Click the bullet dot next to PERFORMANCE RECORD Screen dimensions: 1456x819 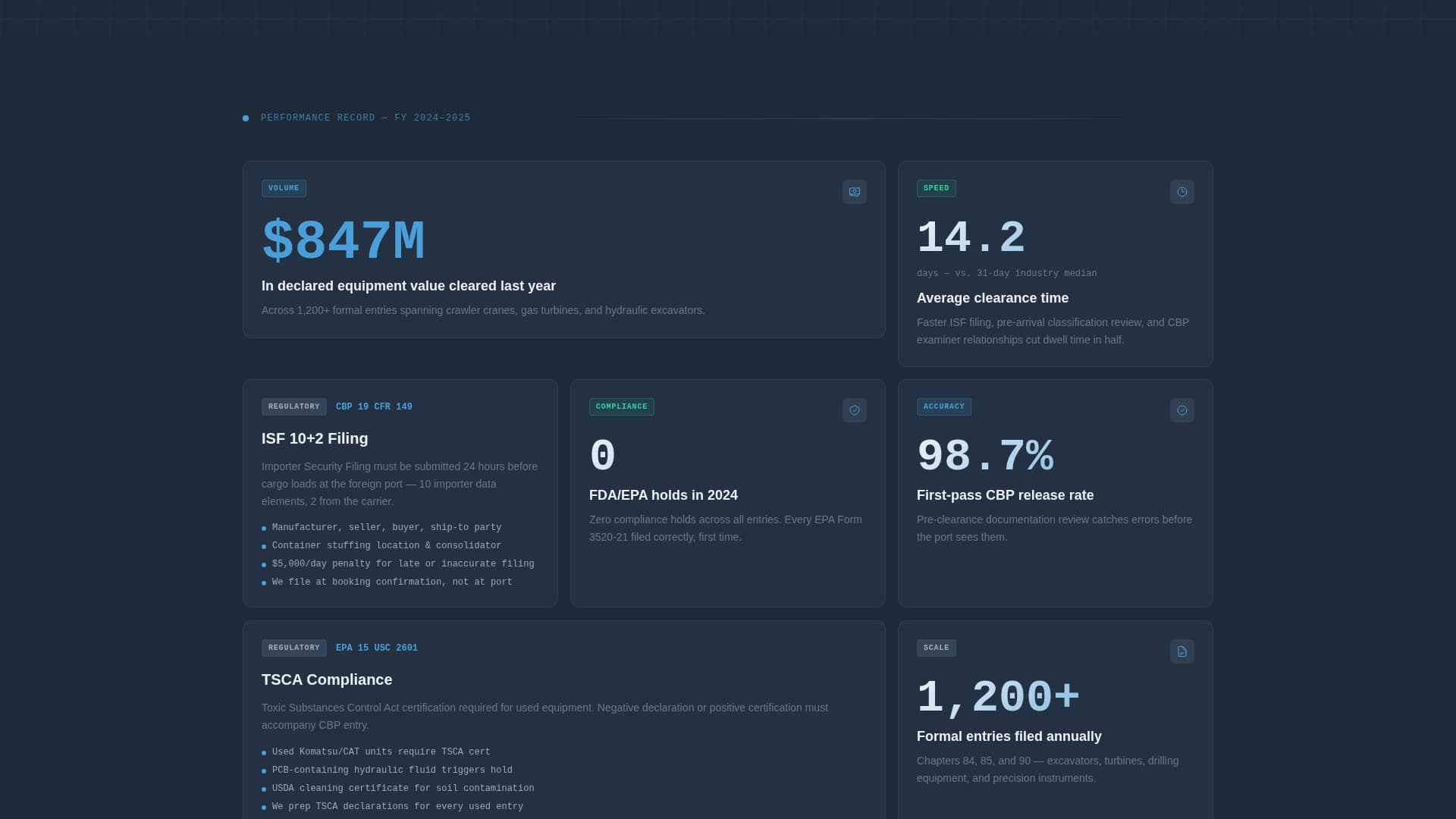(x=245, y=118)
